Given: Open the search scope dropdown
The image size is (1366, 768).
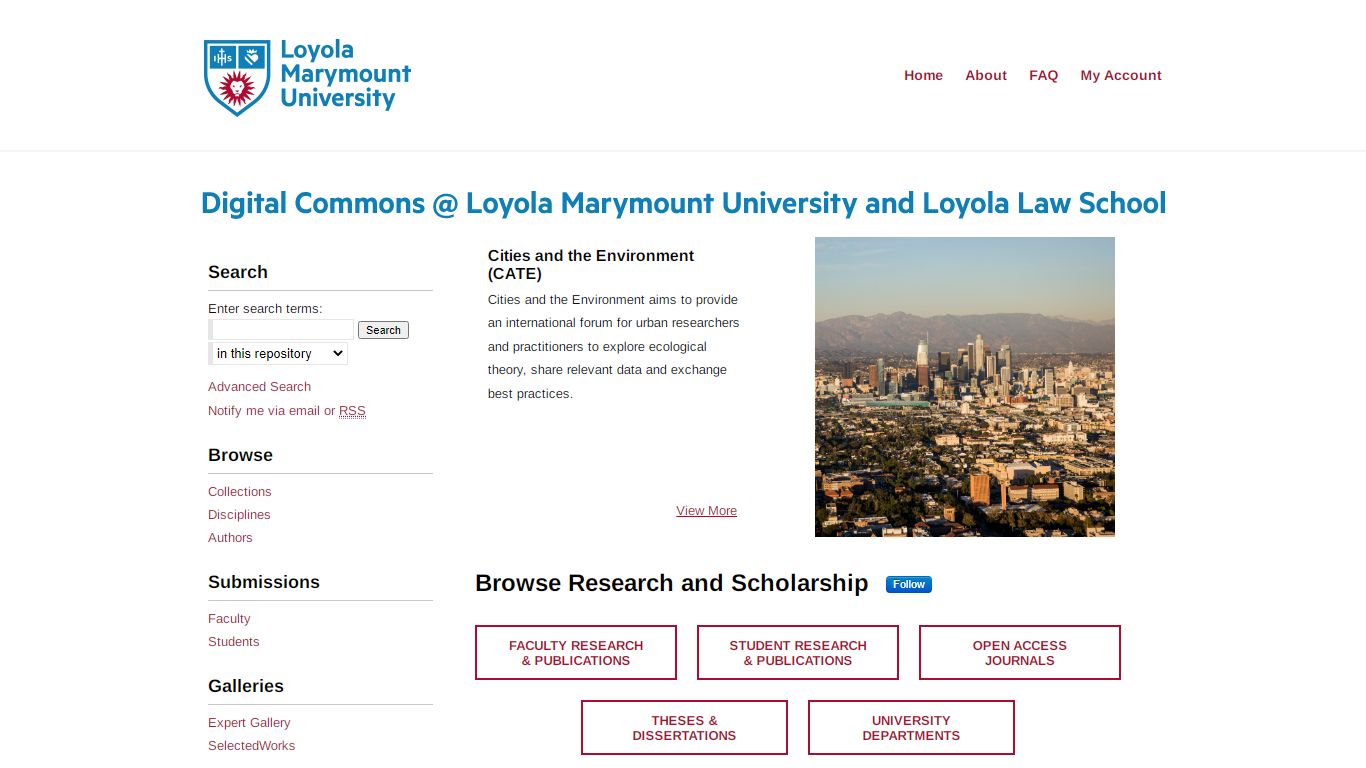Looking at the screenshot, I should click(x=279, y=353).
